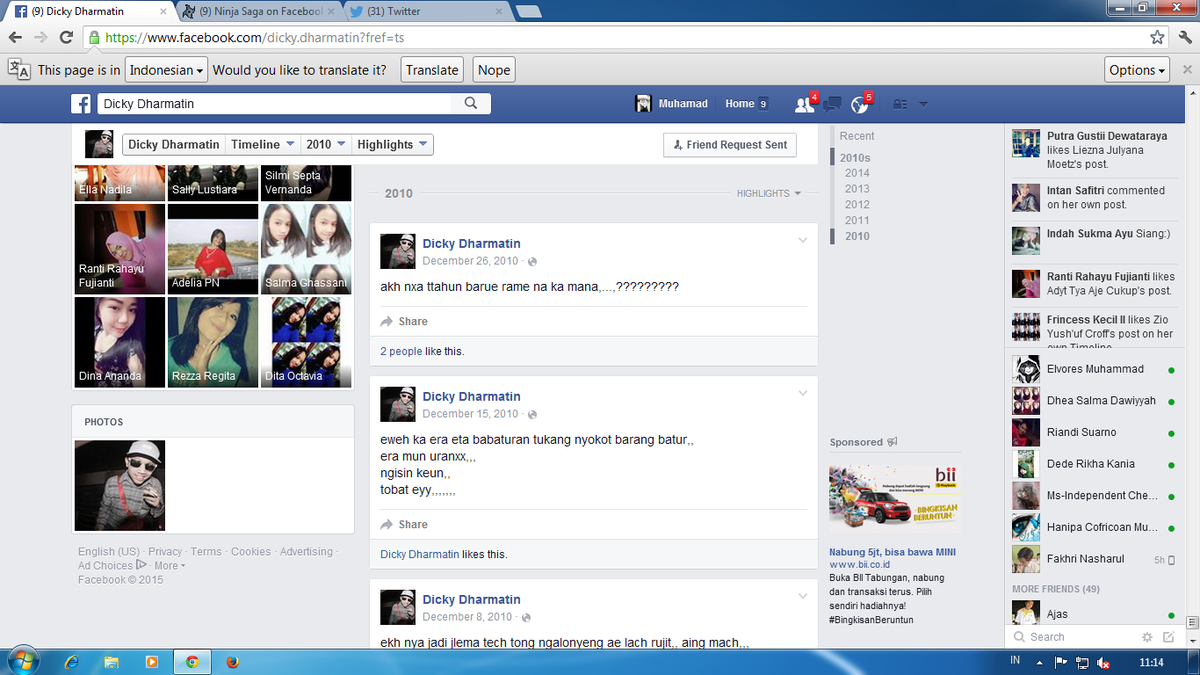This screenshot has height=675, width=1200.
Task: Open Rezza Regita friend thumbnail
Action: pos(213,342)
